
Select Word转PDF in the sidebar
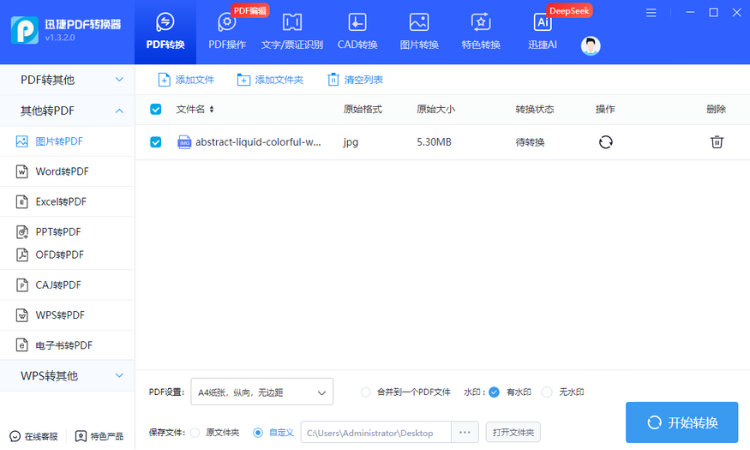pyautogui.click(x=61, y=172)
